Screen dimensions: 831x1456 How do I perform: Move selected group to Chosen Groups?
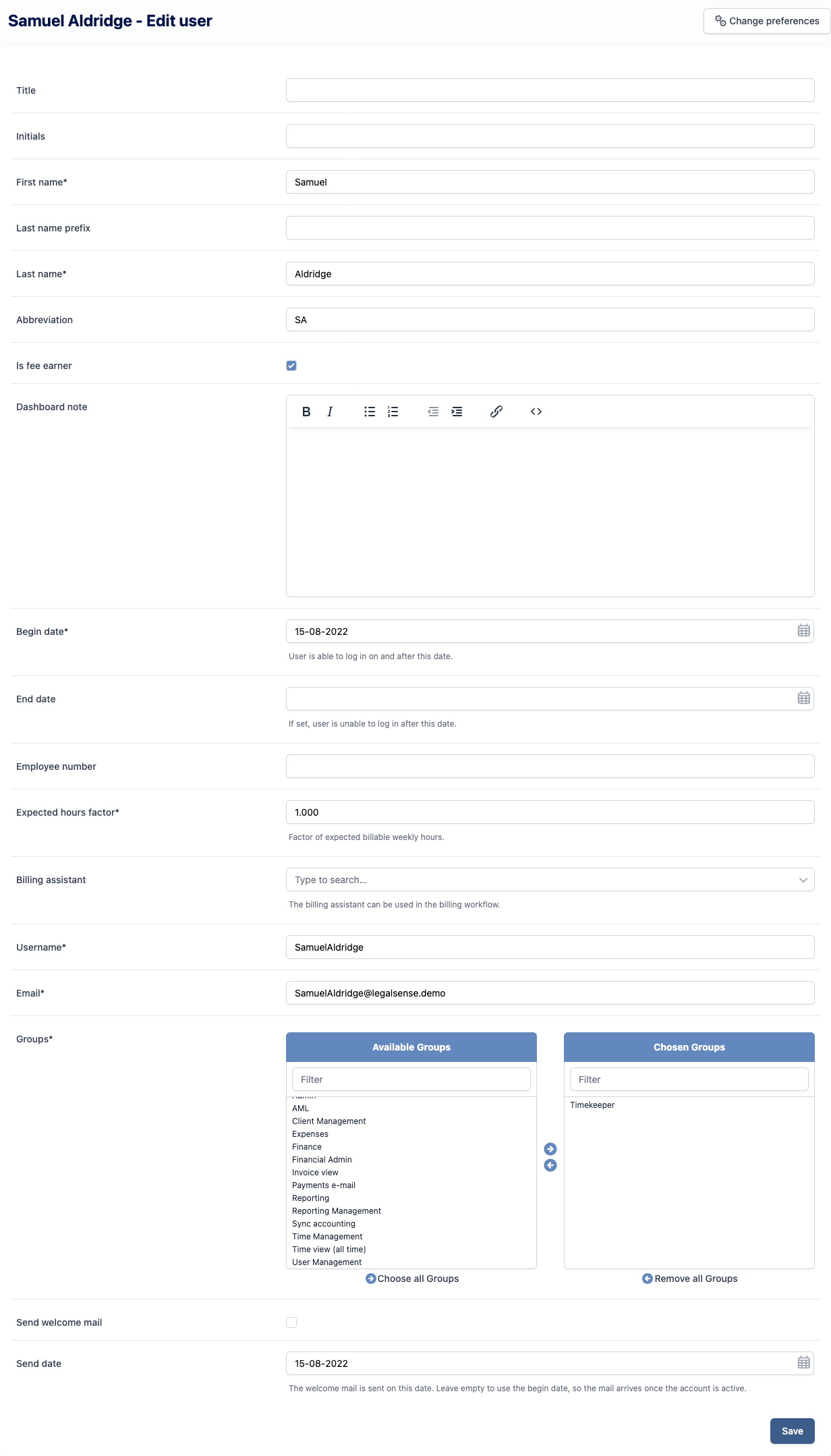coord(550,1149)
